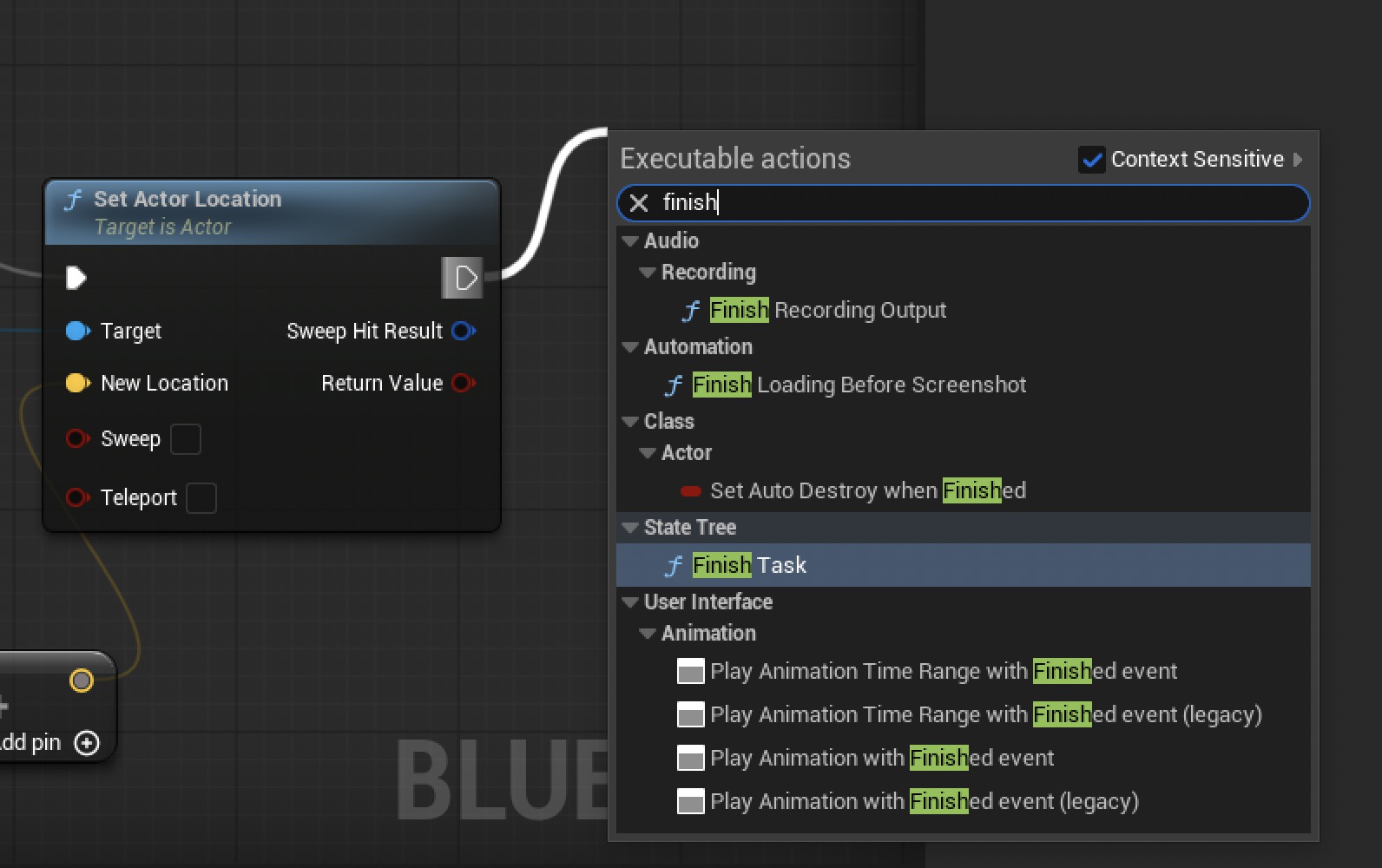The height and width of the screenshot is (868, 1382).
Task: Click the Sweep Hit Result output pin
Action: pyautogui.click(x=464, y=331)
